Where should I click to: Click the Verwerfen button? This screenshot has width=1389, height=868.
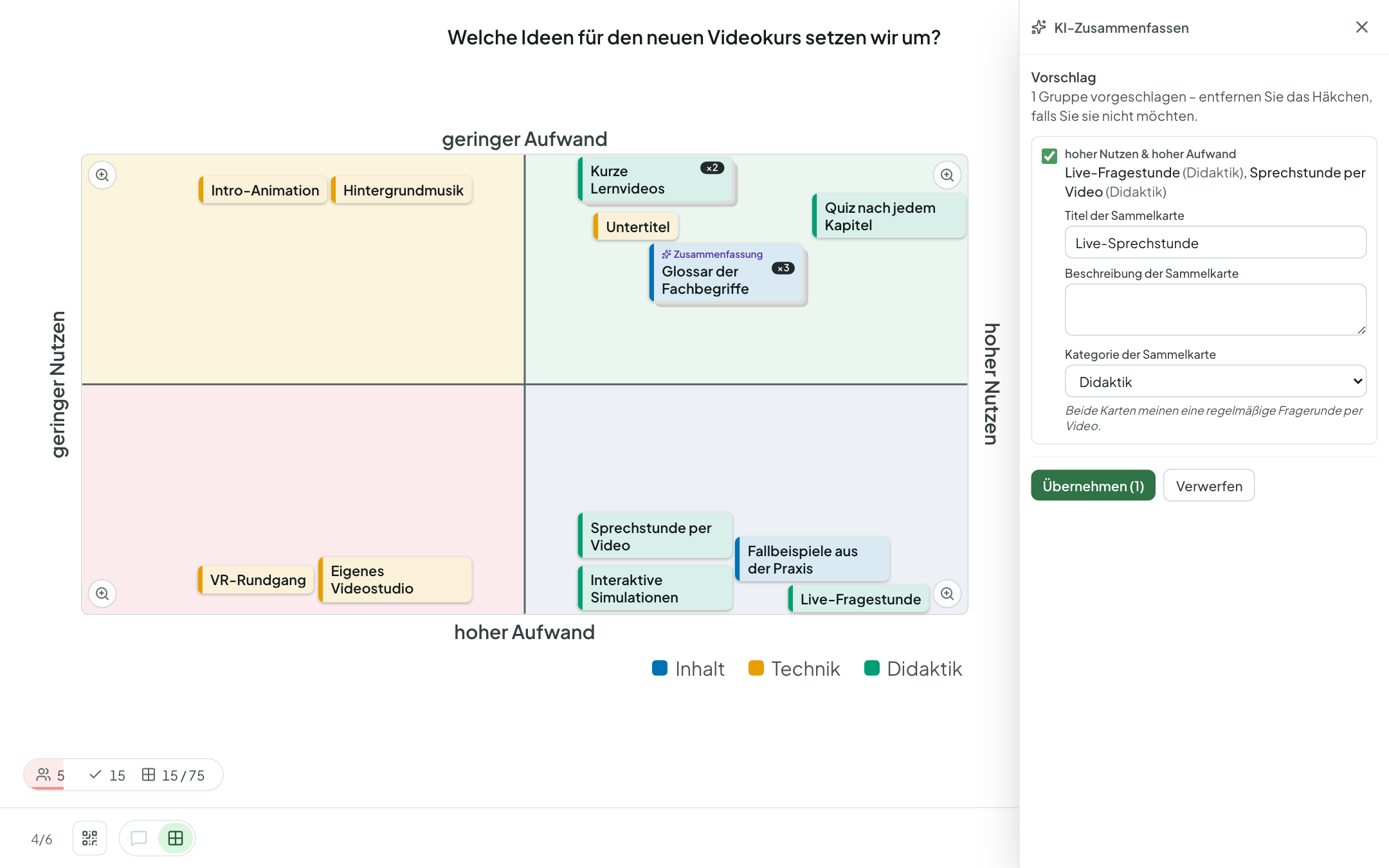coord(1209,485)
